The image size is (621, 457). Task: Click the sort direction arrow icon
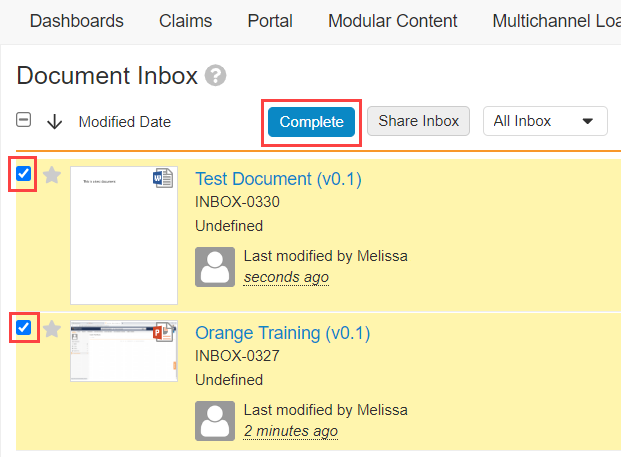(55, 122)
